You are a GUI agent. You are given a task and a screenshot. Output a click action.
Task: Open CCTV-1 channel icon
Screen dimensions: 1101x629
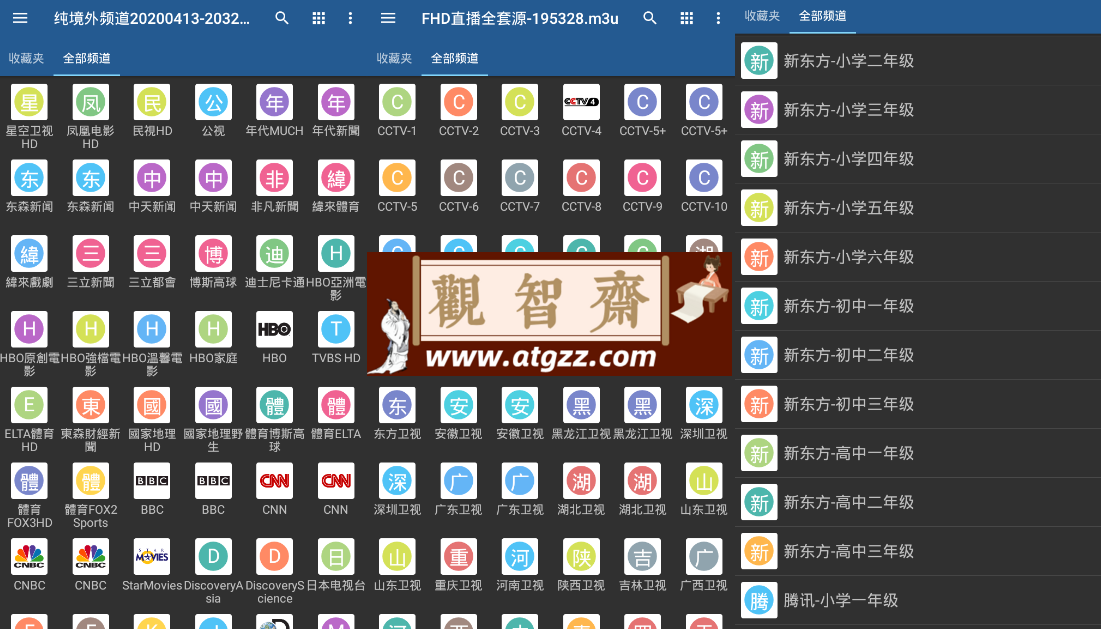tap(397, 102)
